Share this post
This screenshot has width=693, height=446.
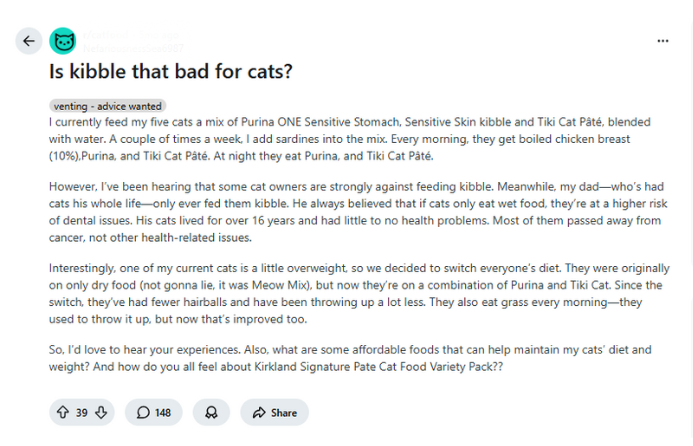point(274,412)
